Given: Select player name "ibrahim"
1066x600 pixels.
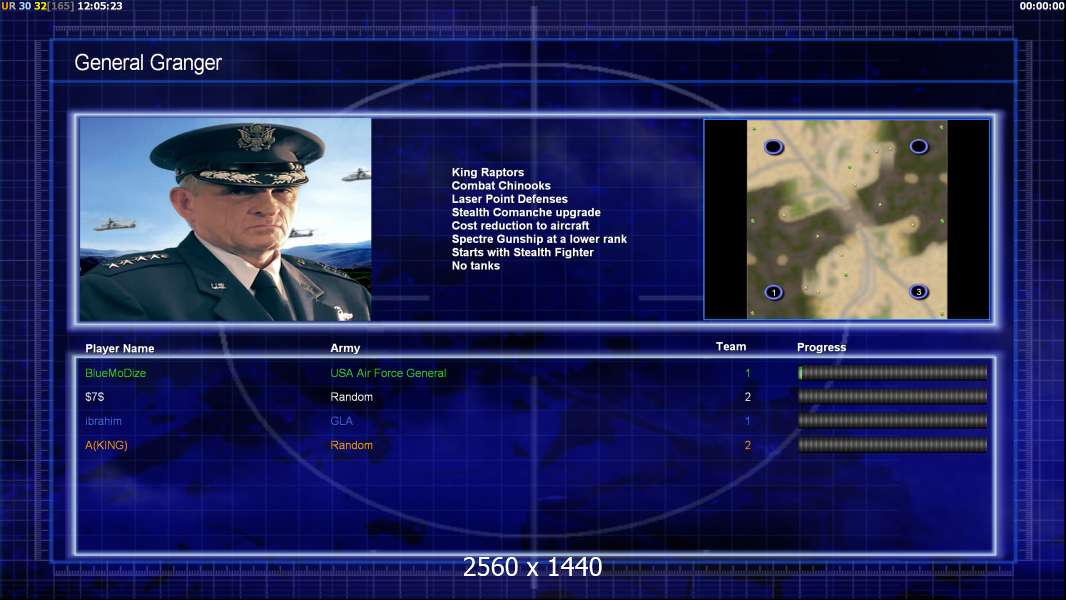Looking at the screenshot, I should tap(103, 421).
